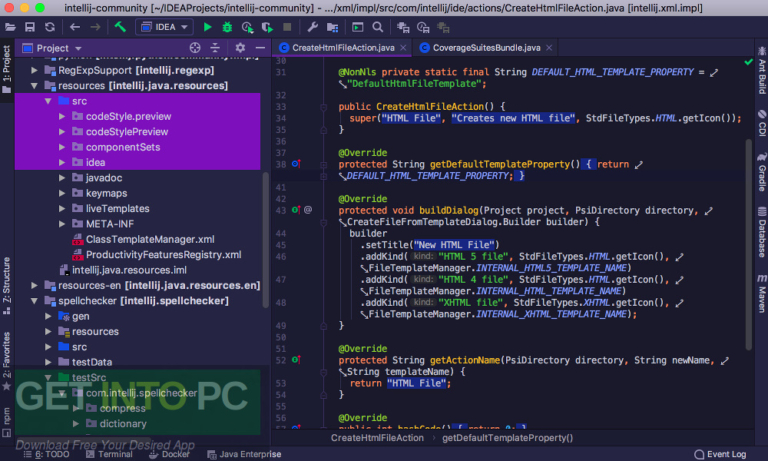Click the Synchronize refresh icon
This screenshot has width=768, height=461.
pos(50,27)
